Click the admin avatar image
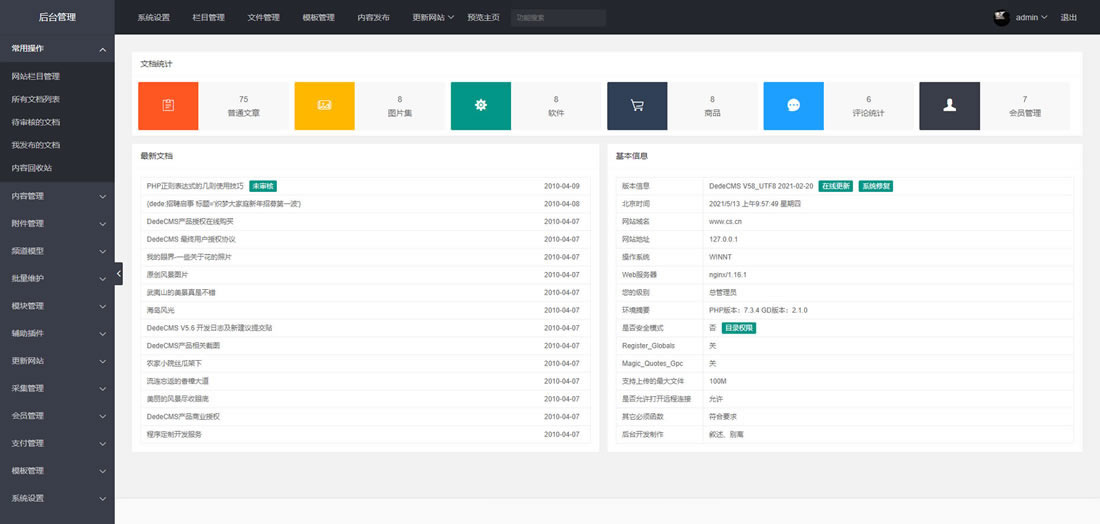The image size is (1100, 524). pyautogui.click(x=1001, y=17)
